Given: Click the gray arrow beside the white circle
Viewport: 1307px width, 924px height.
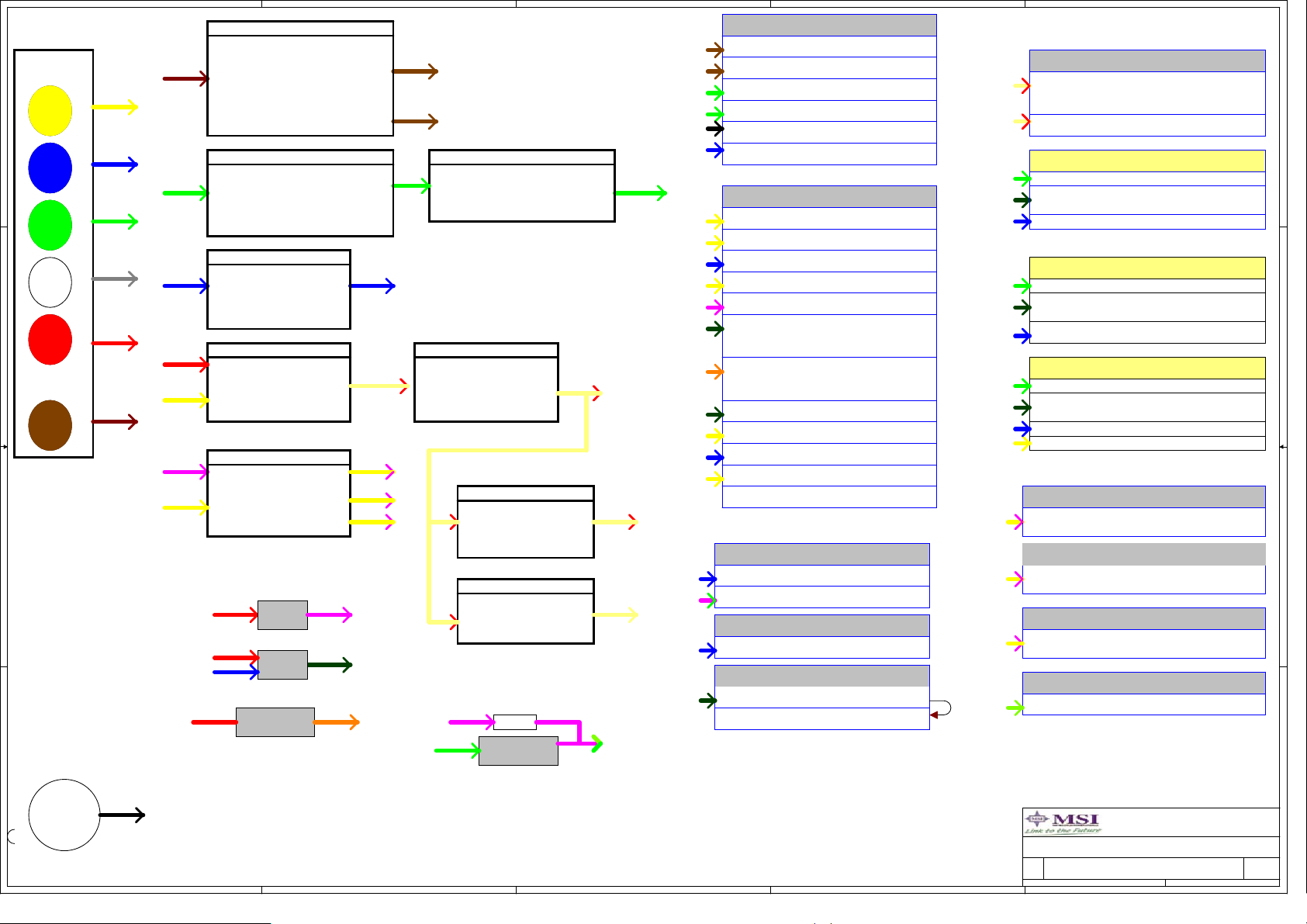Looking at the screenshot, I should pos(115,279).
